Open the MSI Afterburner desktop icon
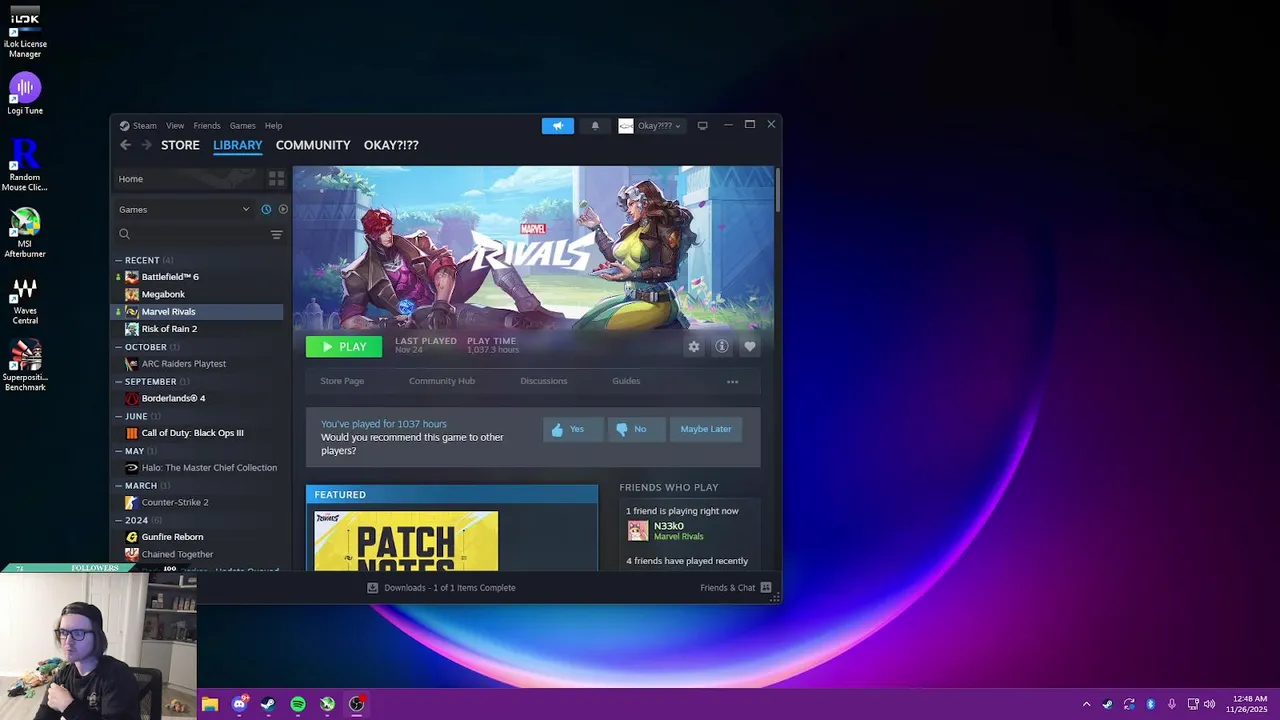 click(25, 233)
